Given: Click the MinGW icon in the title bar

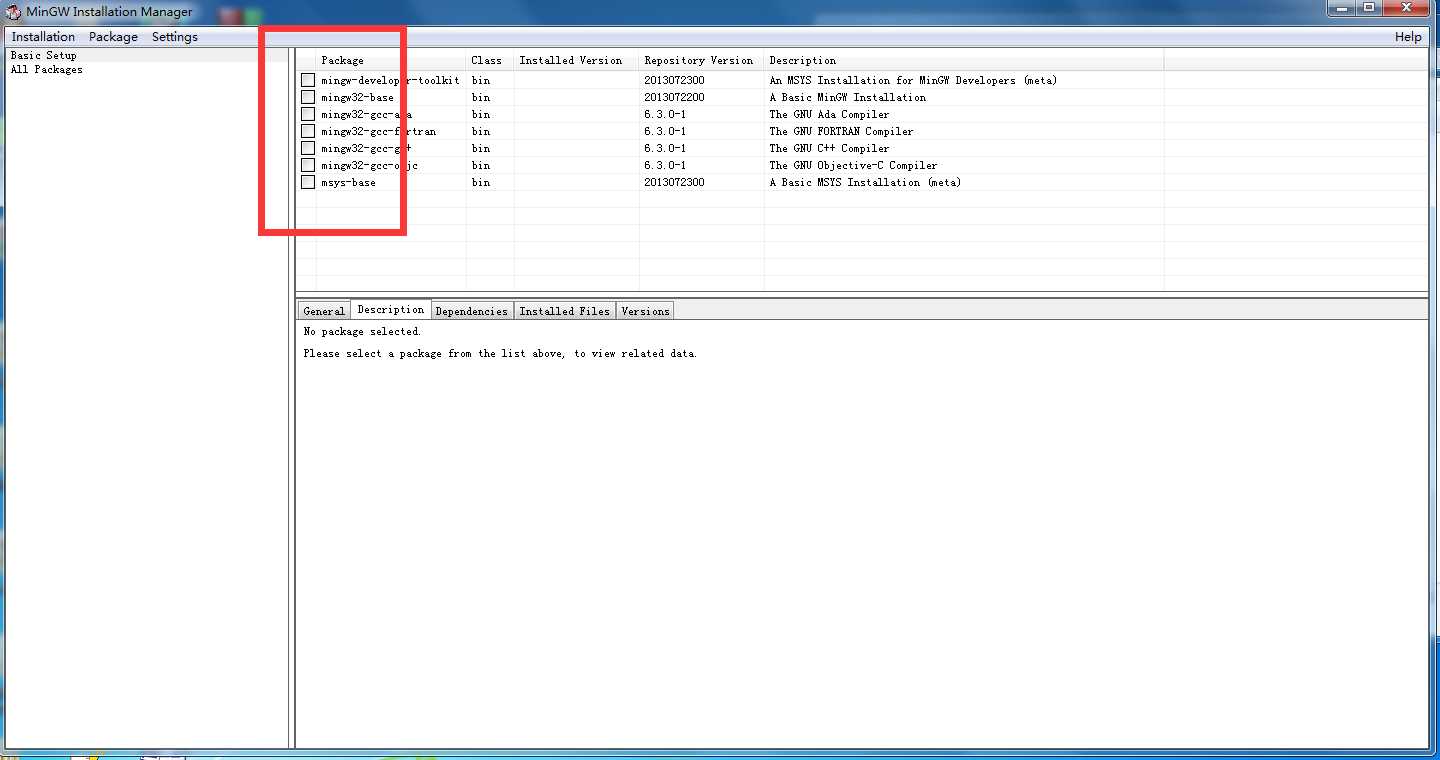Looking at the screenshot, I should click(14, 12).
